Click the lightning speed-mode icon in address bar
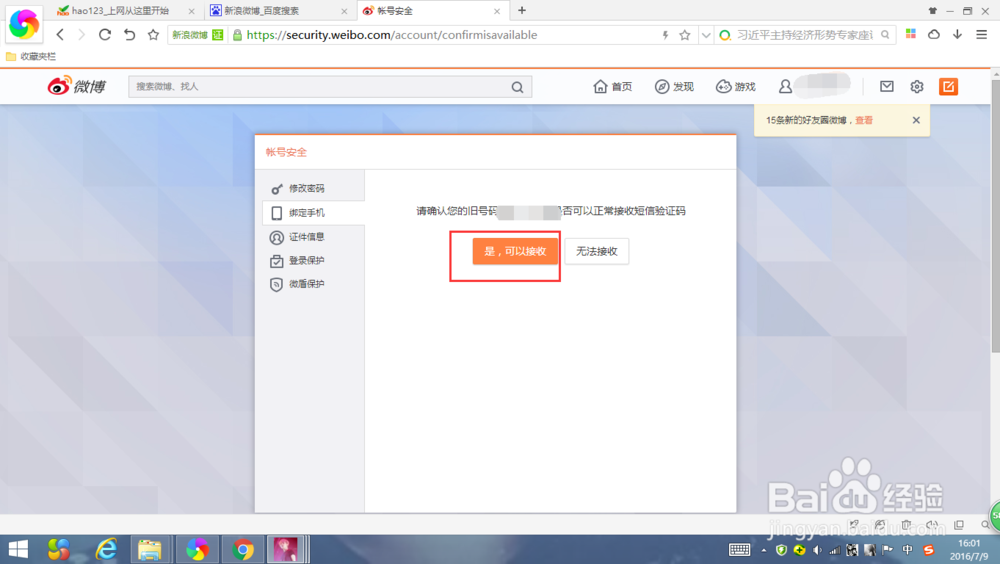 coord(665,35)
